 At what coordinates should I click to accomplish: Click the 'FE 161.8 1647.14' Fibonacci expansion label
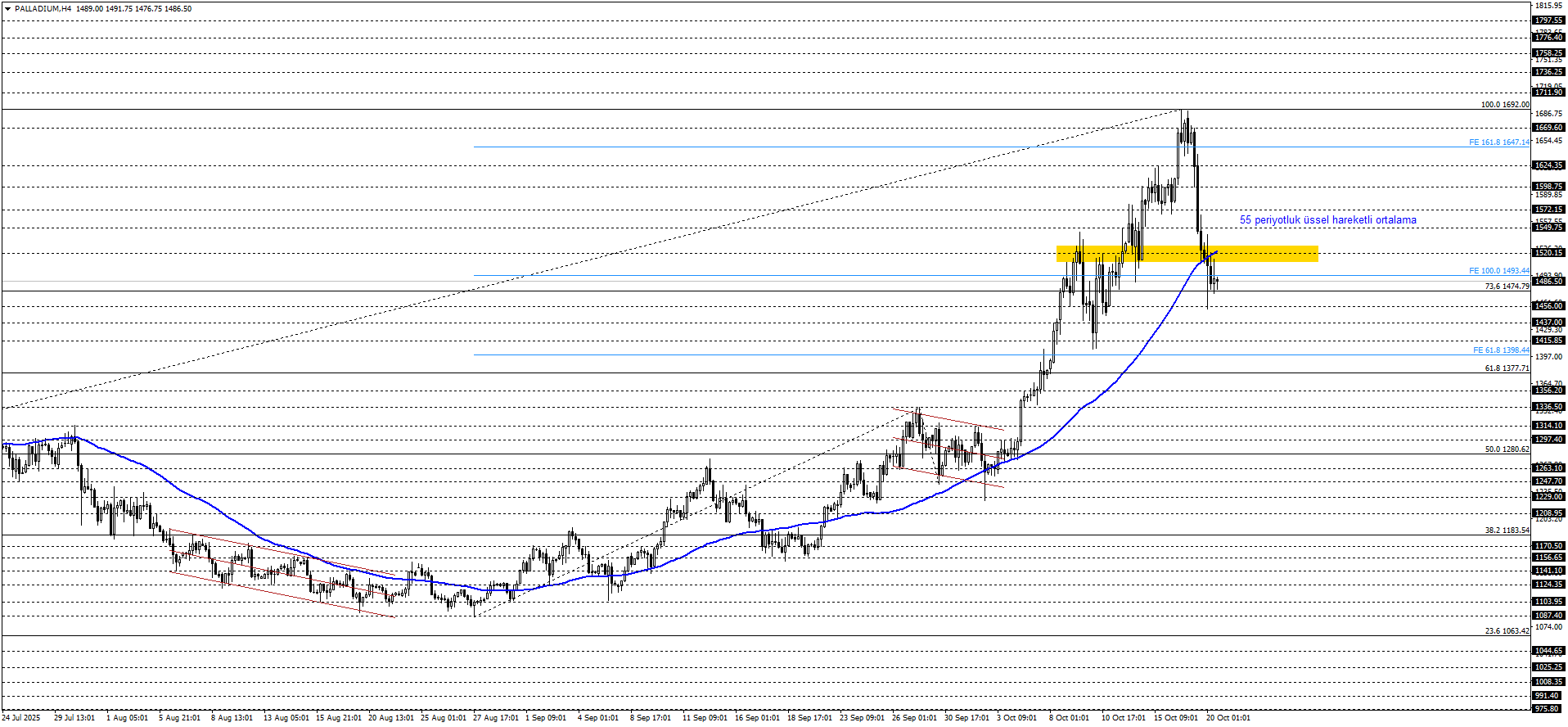1498,142
